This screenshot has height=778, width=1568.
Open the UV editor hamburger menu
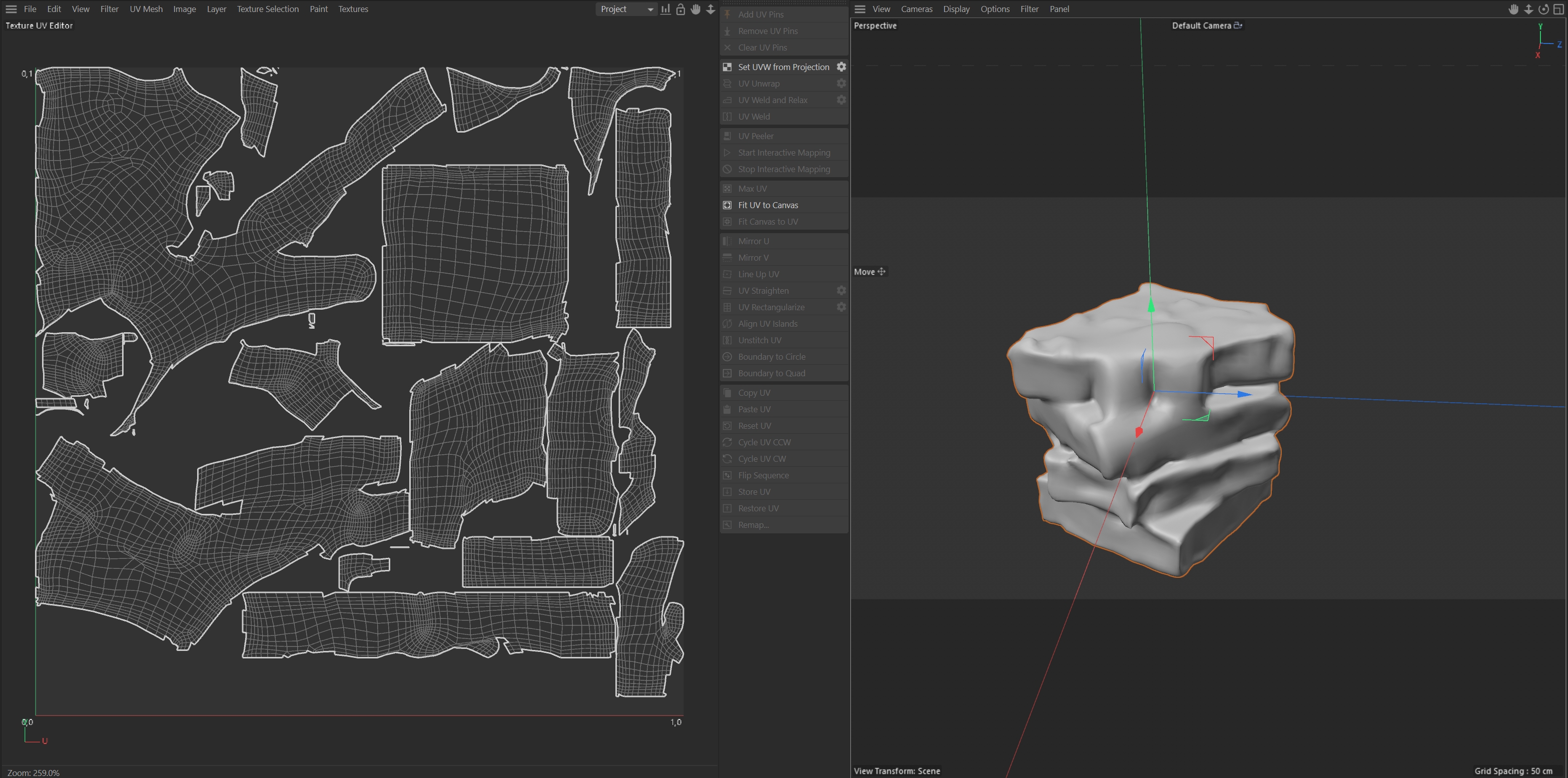tap(11, 9)
